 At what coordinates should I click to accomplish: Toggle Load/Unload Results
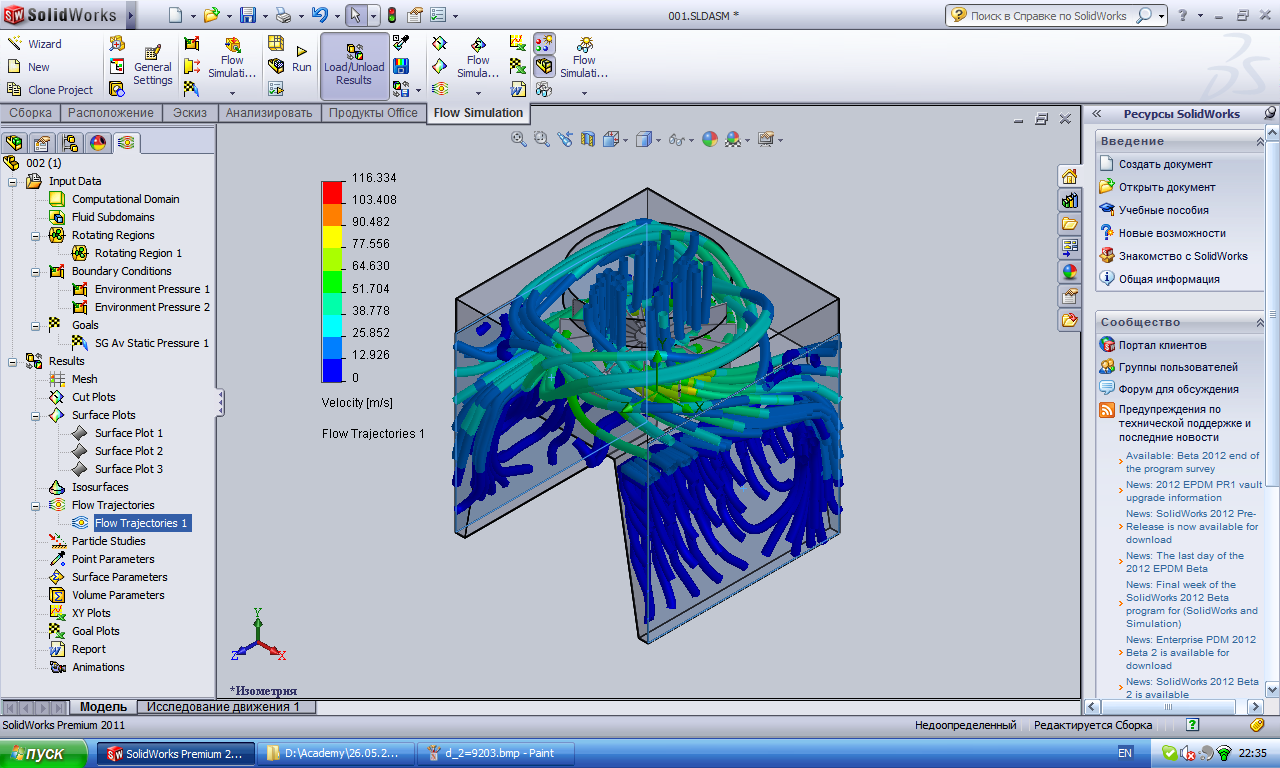pos(354,65)
